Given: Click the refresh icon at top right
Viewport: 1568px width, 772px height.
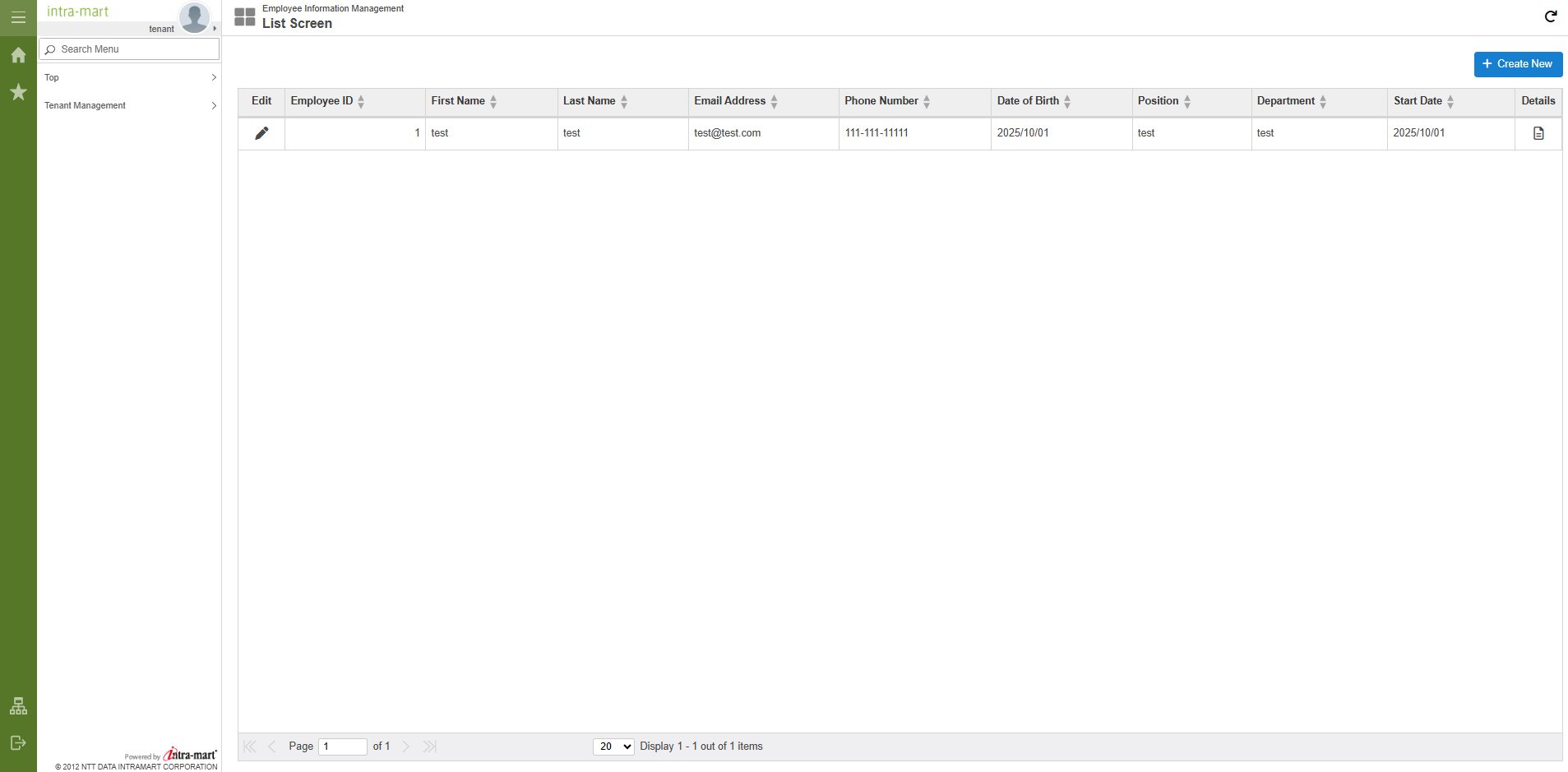Looking at the screenshot, I should 1550,16.
